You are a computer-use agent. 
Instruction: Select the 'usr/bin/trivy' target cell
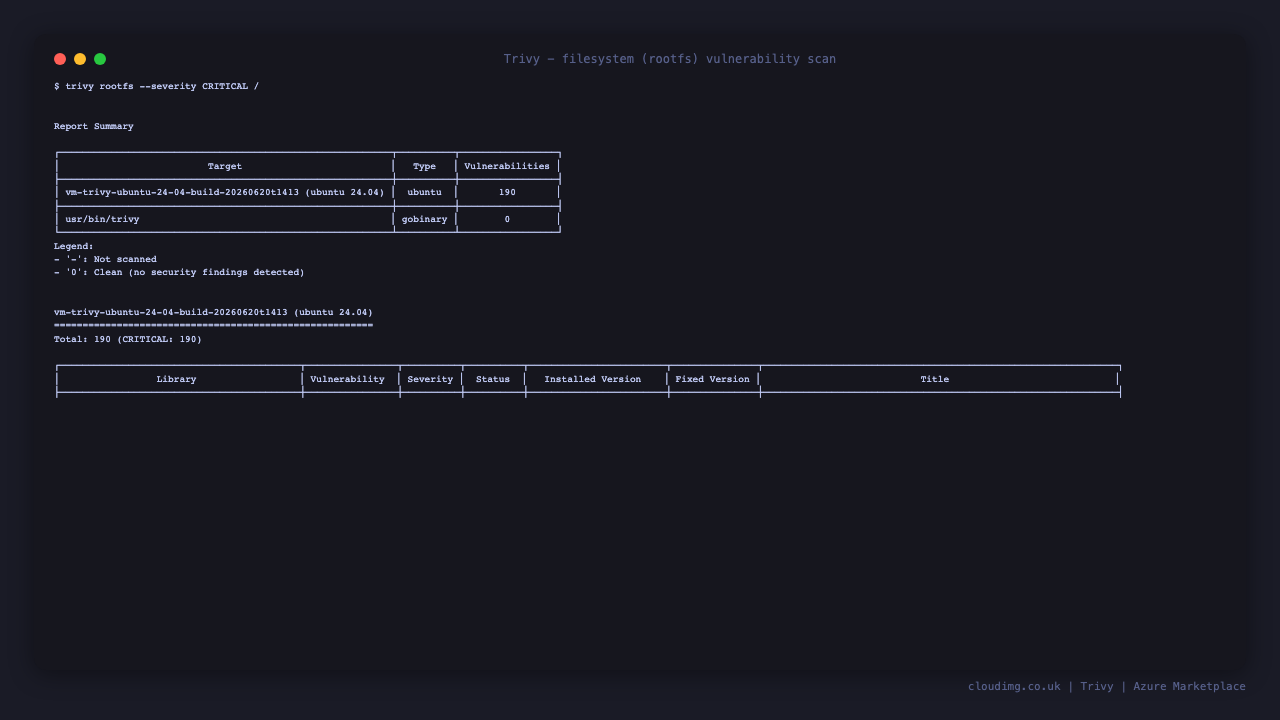tap(102, 219)
